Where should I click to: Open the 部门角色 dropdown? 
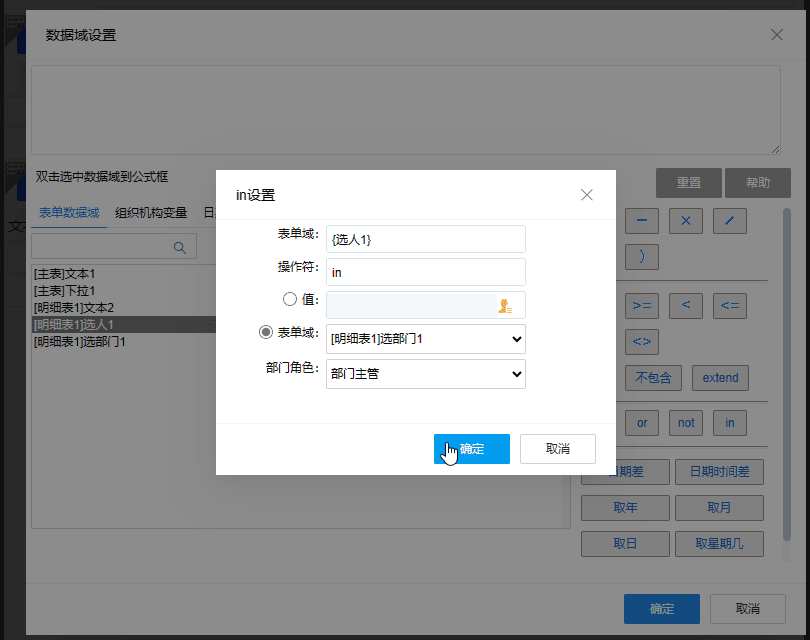(x=426, y=374)
